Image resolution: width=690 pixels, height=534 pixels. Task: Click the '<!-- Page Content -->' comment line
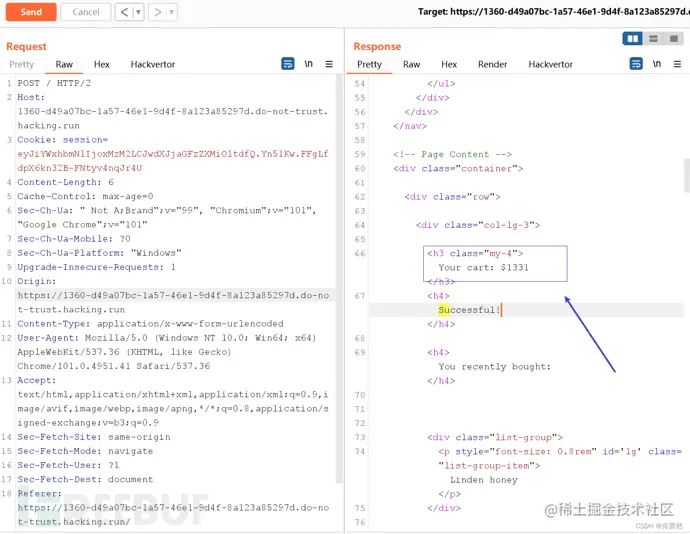click(452, 155)
